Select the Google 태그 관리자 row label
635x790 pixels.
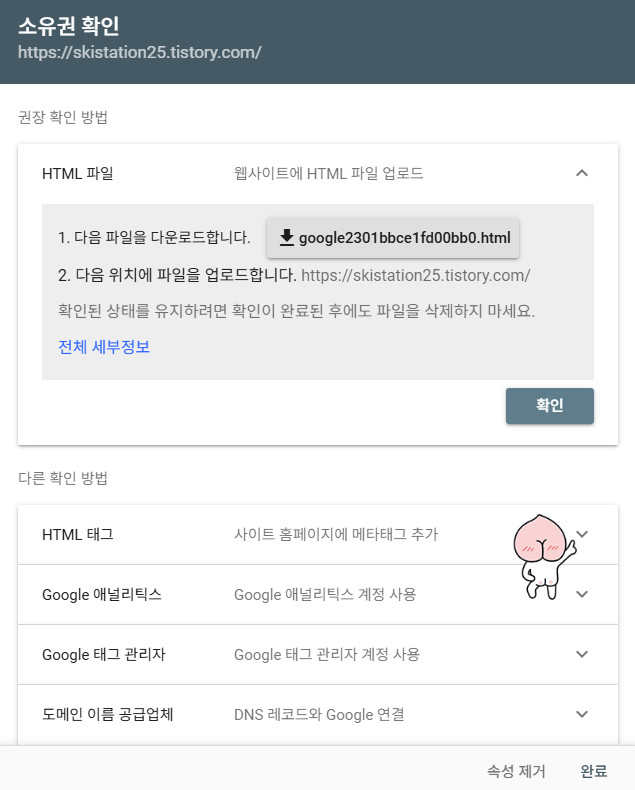point(104,654)
